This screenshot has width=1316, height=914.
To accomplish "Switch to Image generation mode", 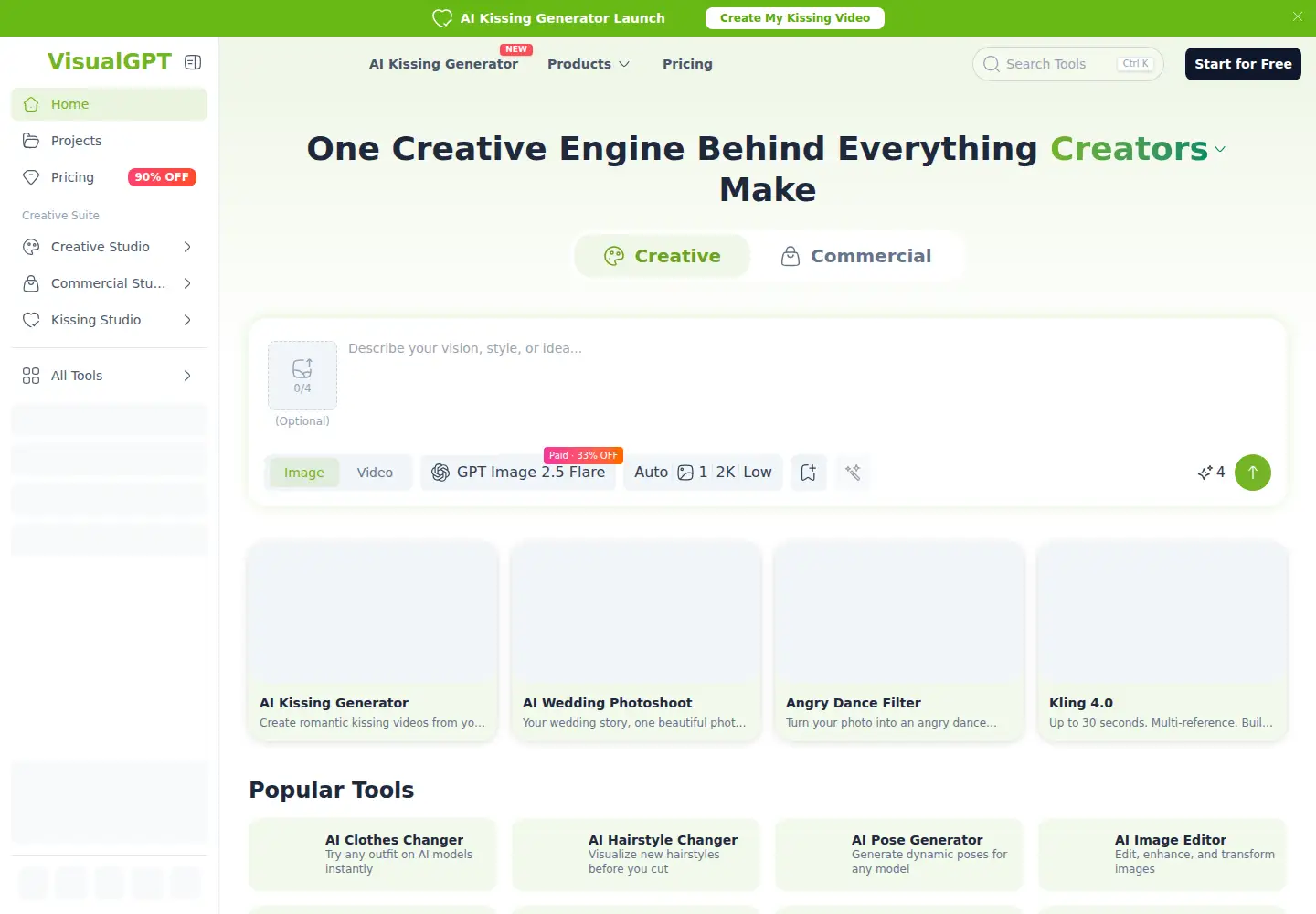I will pos(304,473).
